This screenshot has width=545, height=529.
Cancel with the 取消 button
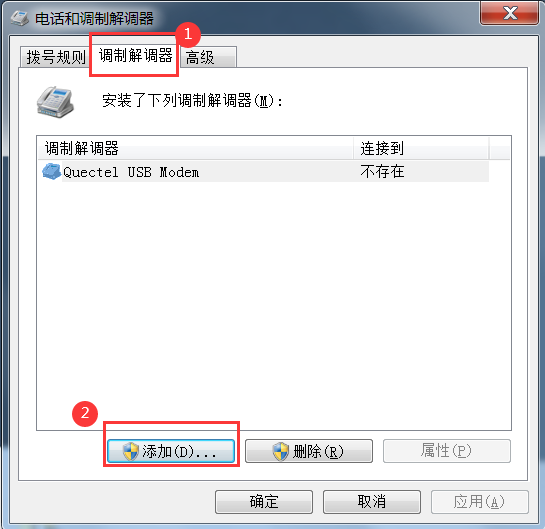372,502
